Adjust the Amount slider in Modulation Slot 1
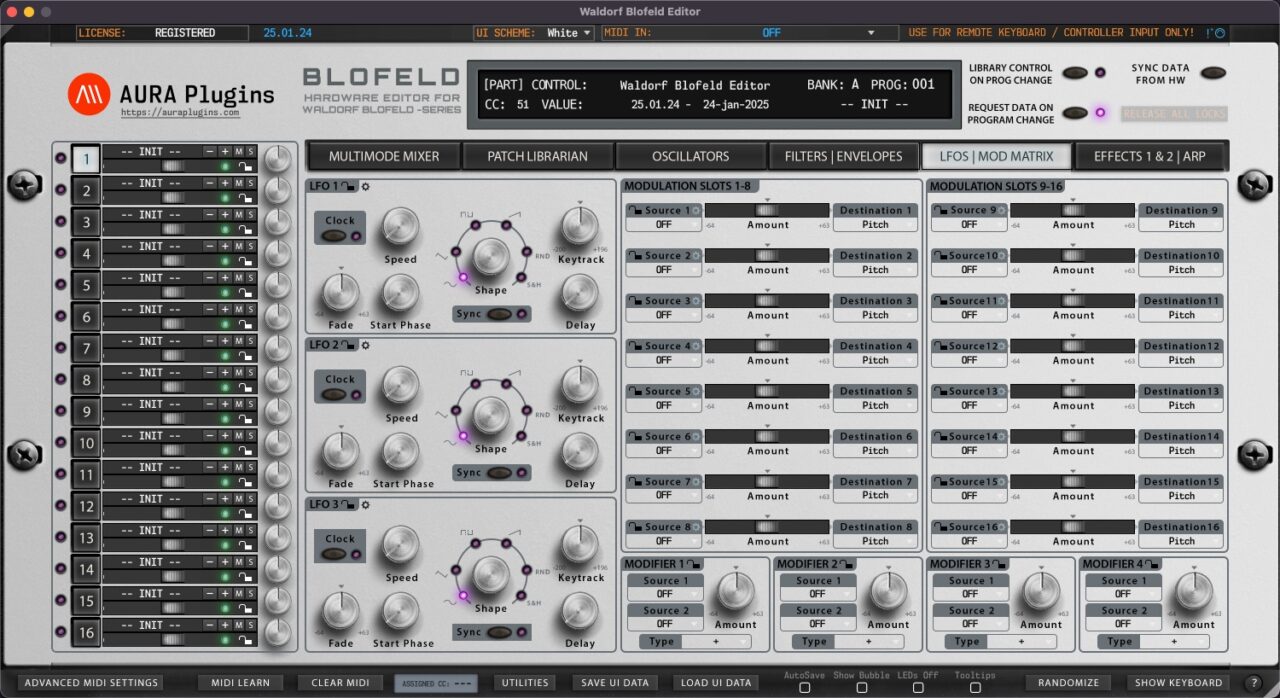 click(x=767, y=209)
